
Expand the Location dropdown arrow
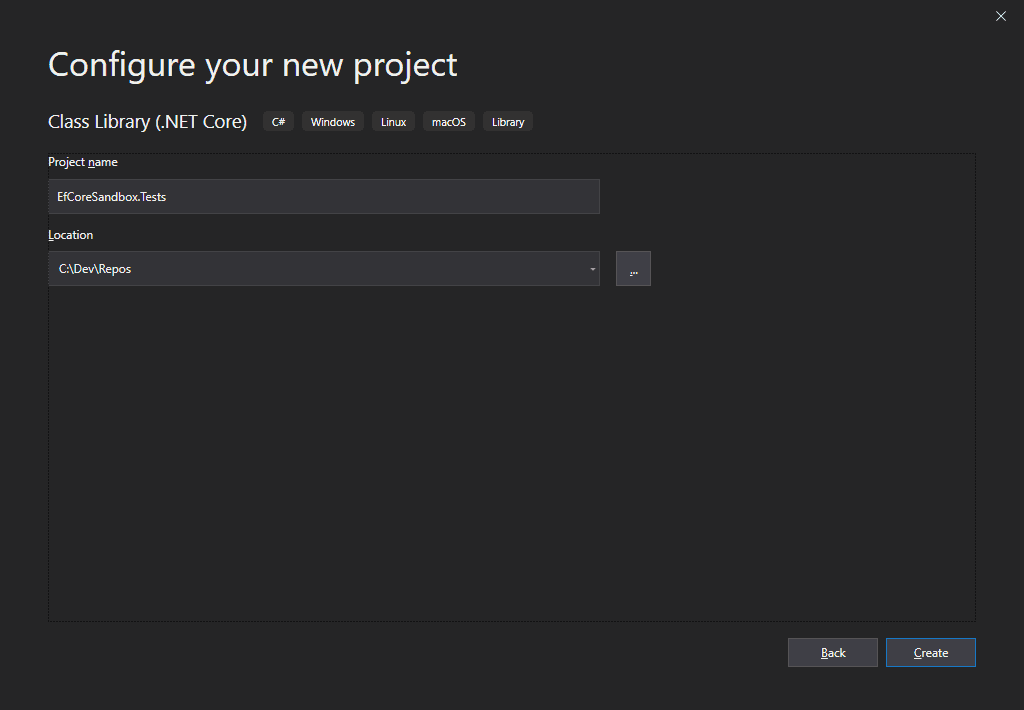592,269
